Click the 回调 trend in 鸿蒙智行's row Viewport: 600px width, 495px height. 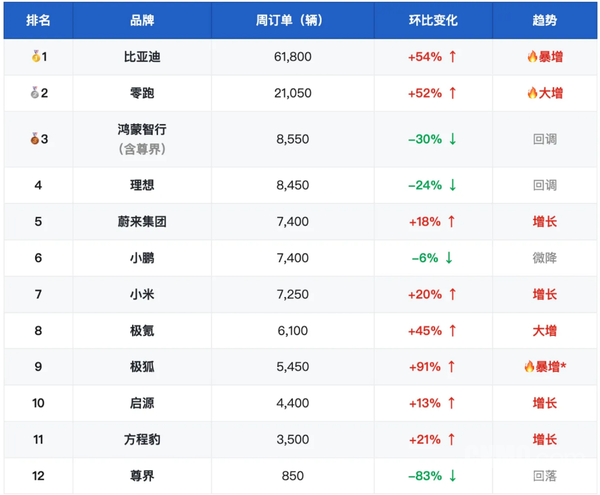[545, 139]
